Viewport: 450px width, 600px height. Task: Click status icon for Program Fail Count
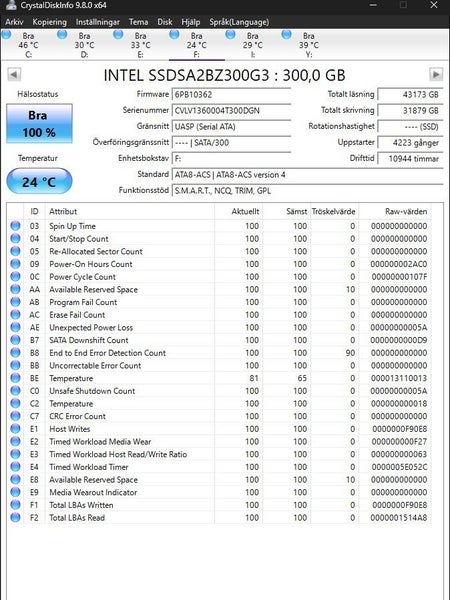(15, 302)
